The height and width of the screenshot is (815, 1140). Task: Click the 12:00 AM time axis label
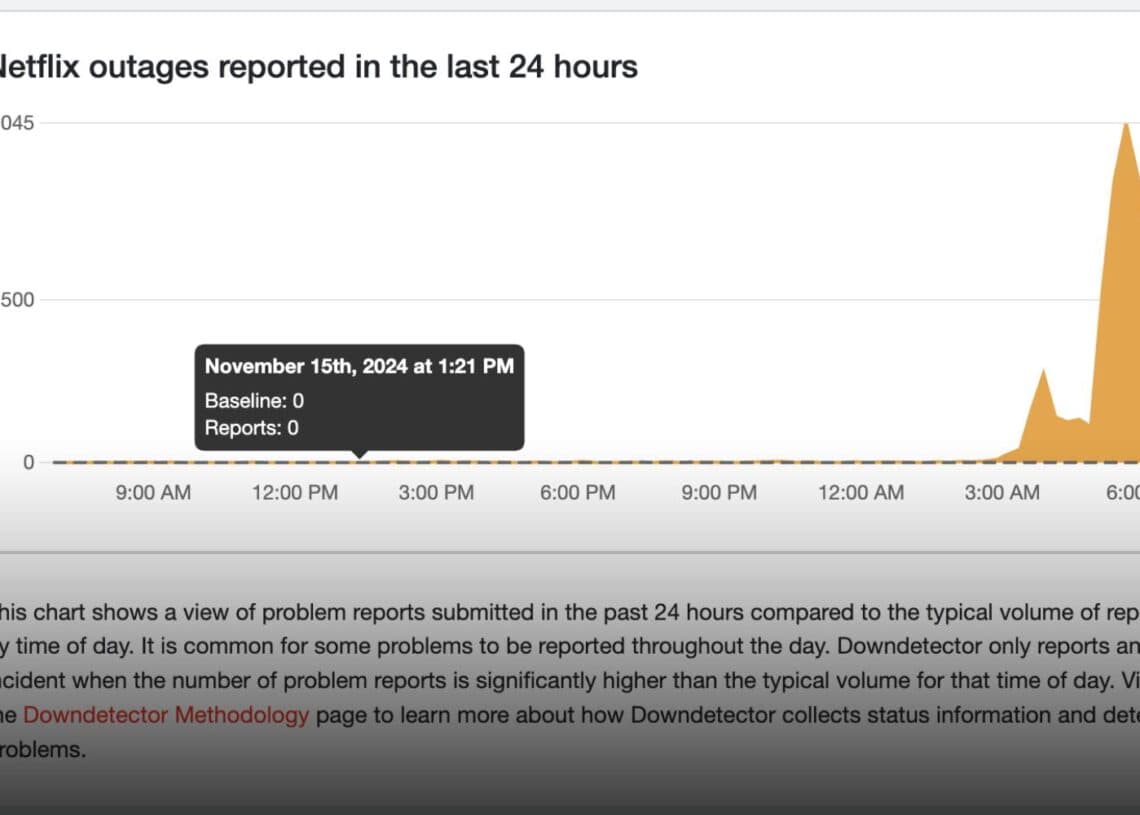tap(860, 493)
